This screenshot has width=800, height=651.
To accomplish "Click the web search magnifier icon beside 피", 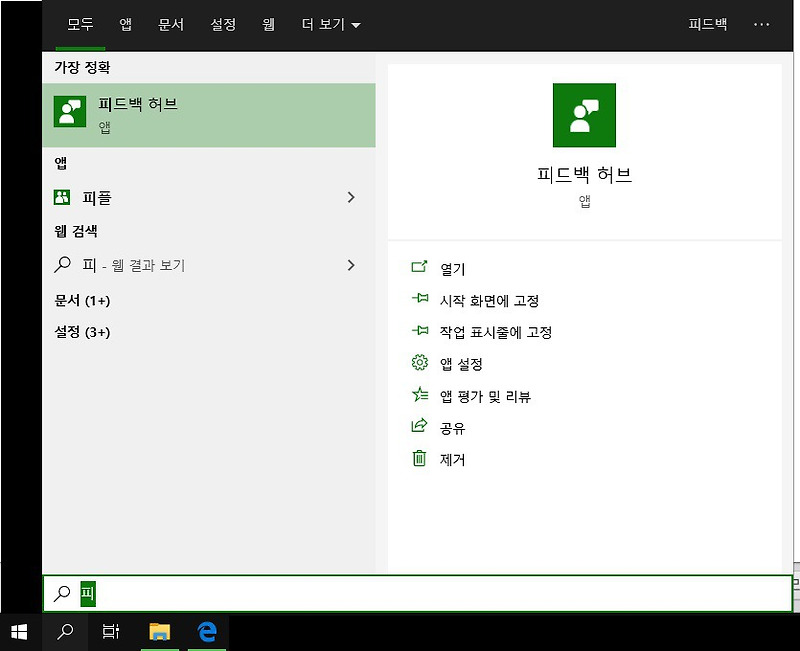I will (x=62, y=265).
